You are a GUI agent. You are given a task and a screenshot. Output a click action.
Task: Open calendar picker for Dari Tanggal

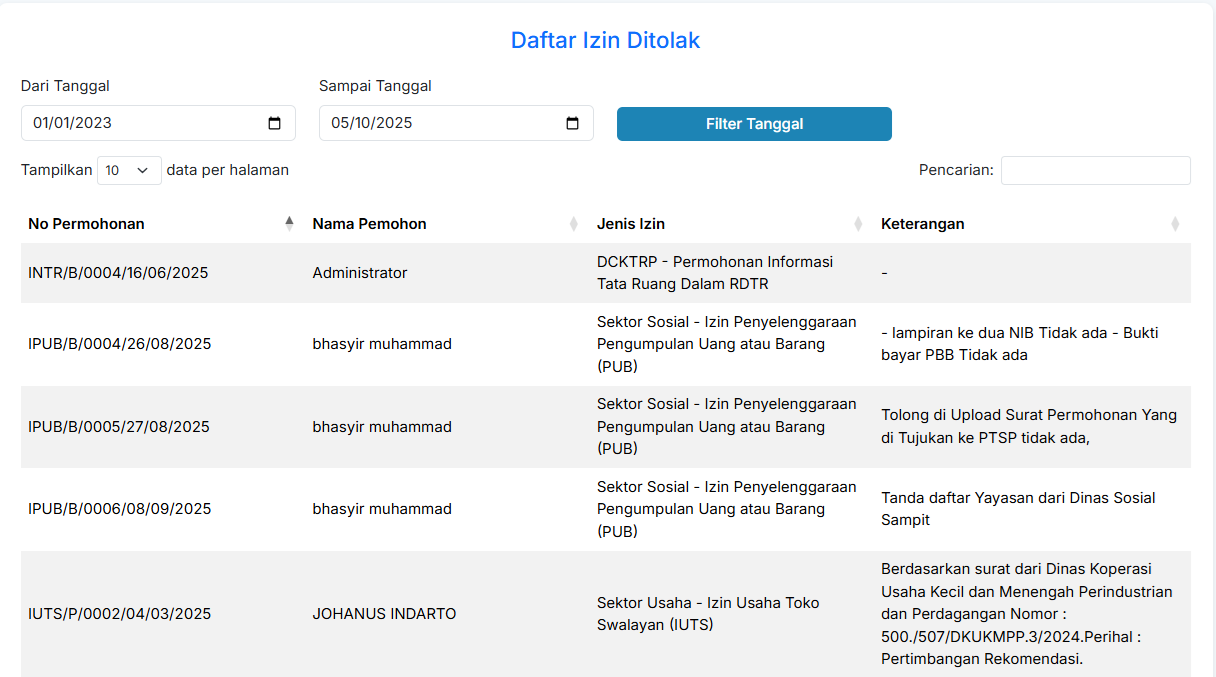(x=275, y=123)
